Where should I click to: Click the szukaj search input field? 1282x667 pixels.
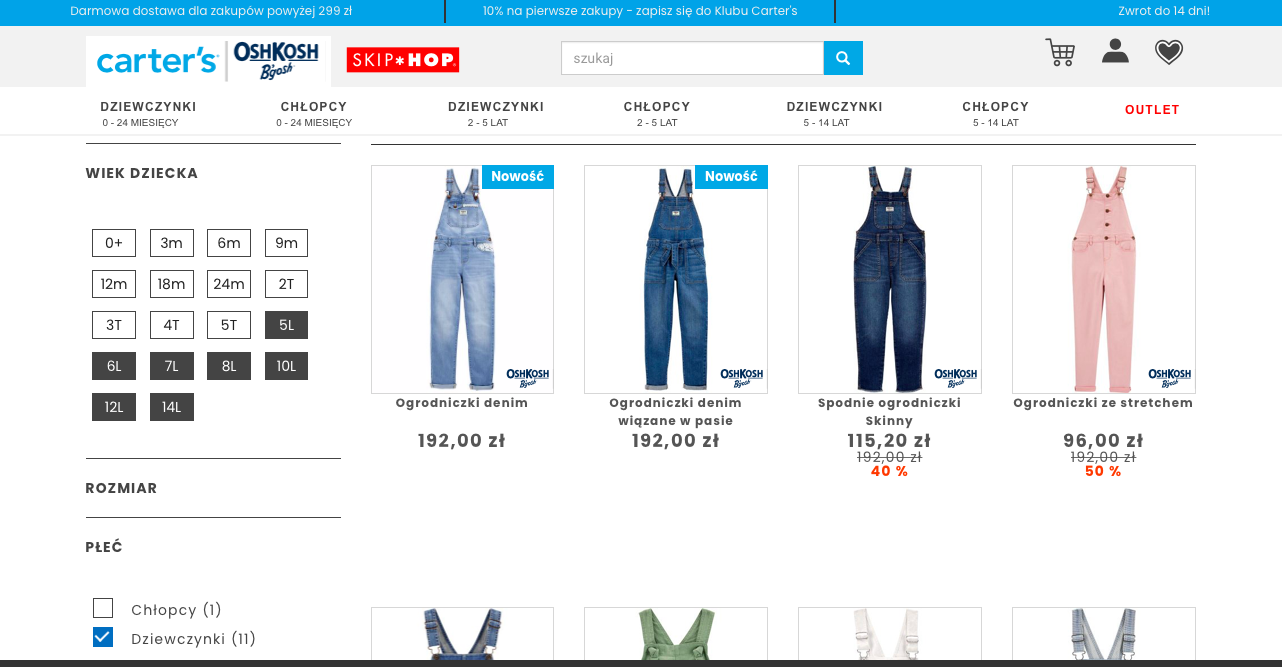click(692, 58)
